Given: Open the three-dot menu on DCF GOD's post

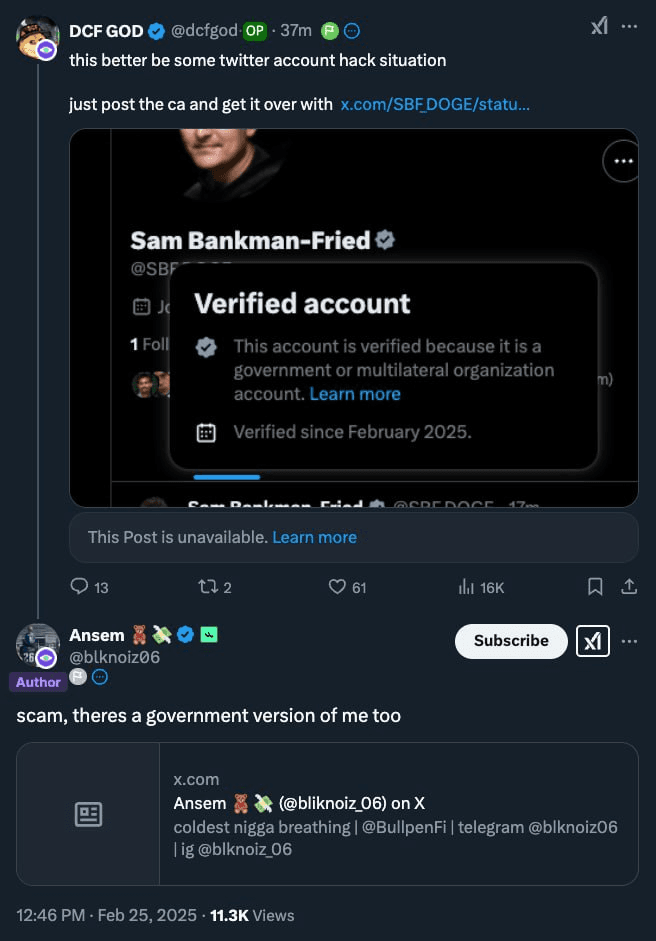Looking at the screenshot, I should pos(629,26).
